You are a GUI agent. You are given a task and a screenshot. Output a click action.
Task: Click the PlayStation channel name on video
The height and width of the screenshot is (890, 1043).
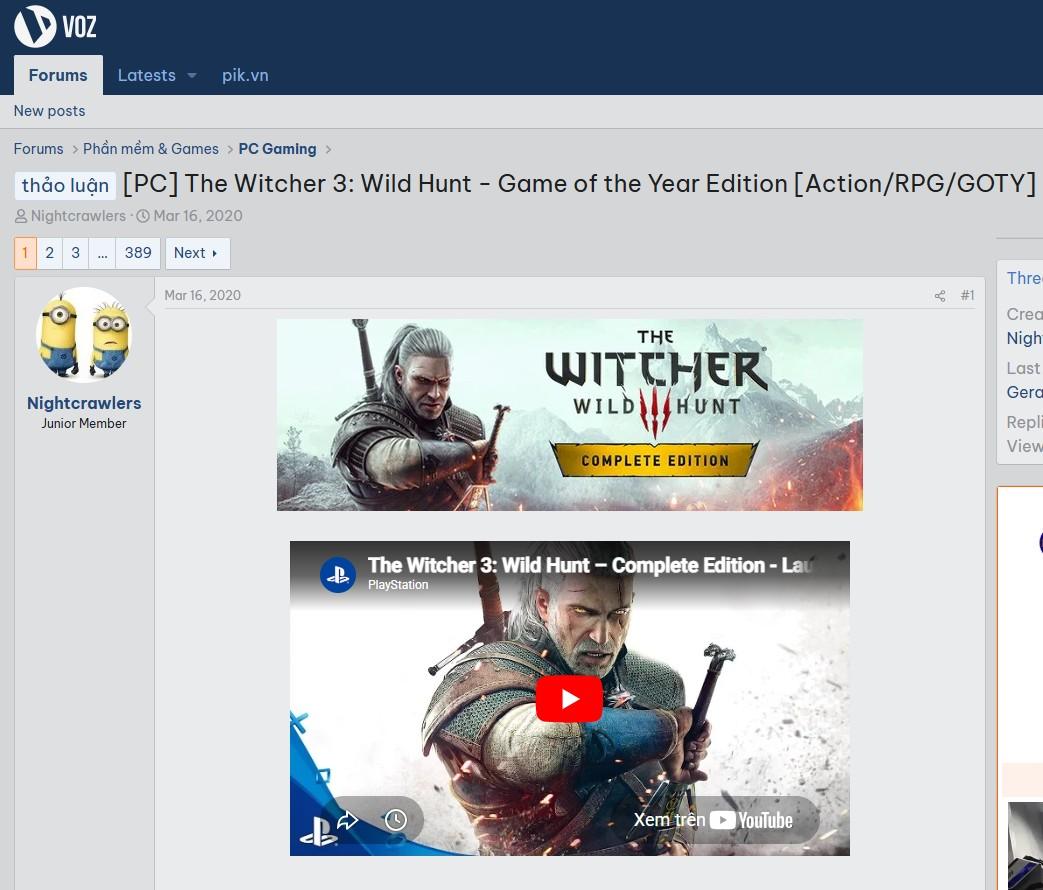(x=398, y=585)
